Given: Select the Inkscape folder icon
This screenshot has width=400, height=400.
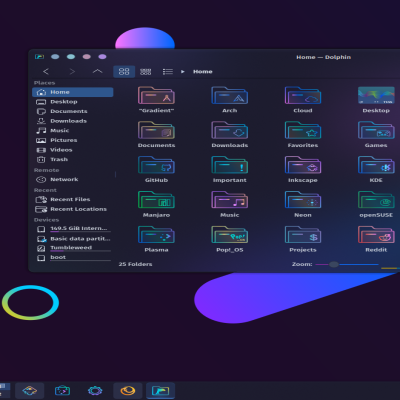Looking at the screenshot, I should (303, 165).
